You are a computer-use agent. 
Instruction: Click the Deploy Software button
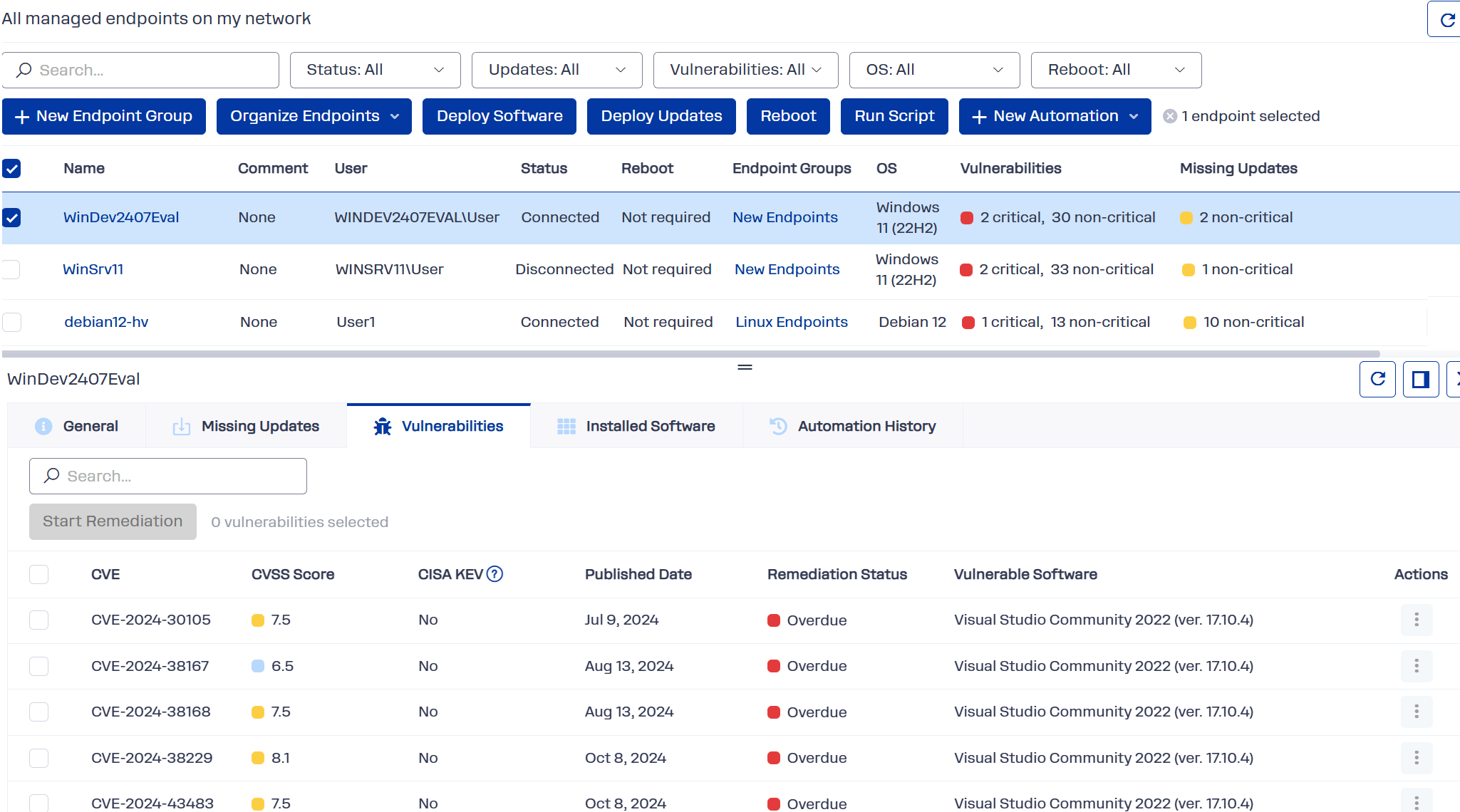click(x=499, y=116)
